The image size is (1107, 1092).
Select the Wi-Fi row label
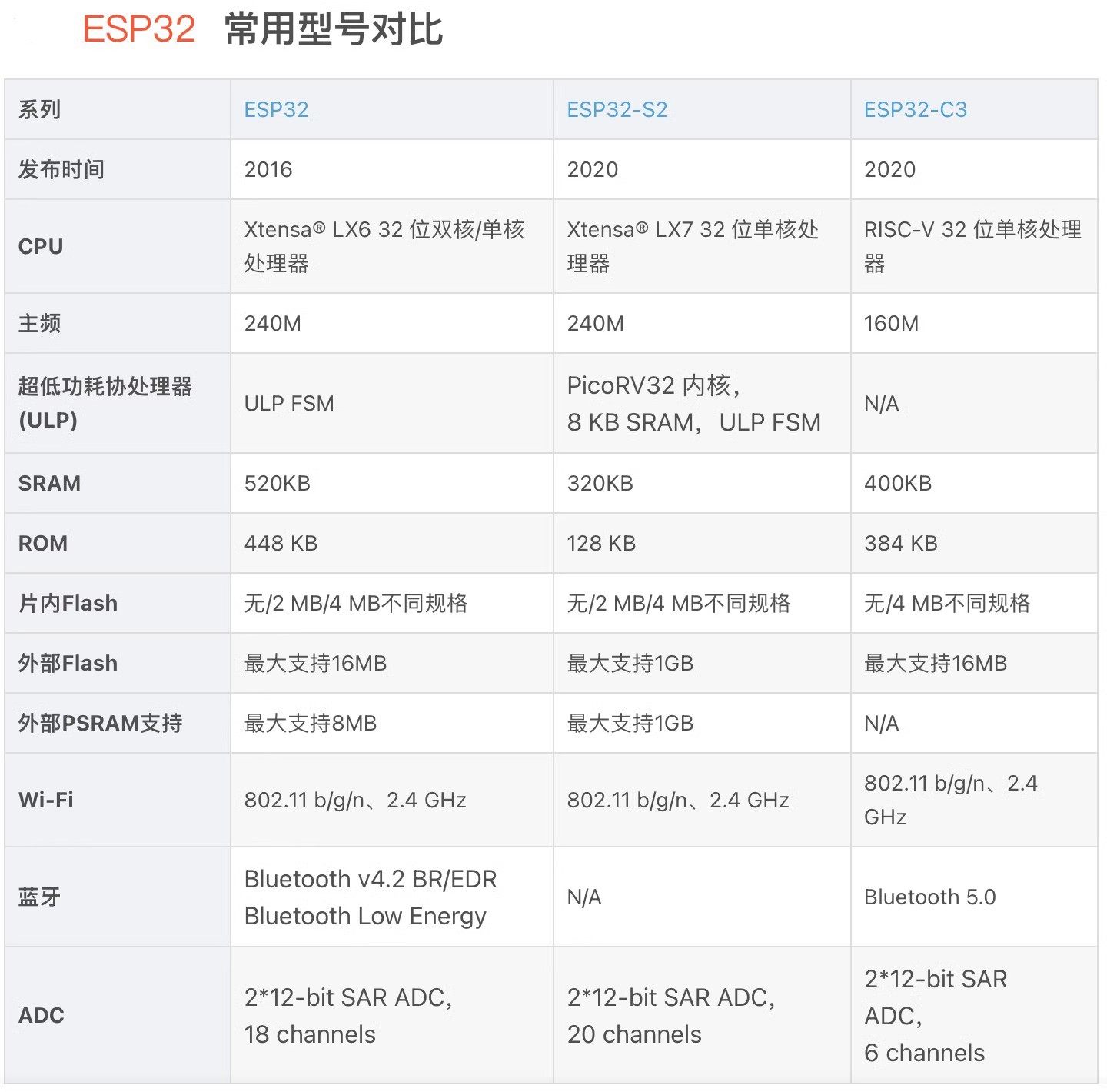(x=43, y=799)
